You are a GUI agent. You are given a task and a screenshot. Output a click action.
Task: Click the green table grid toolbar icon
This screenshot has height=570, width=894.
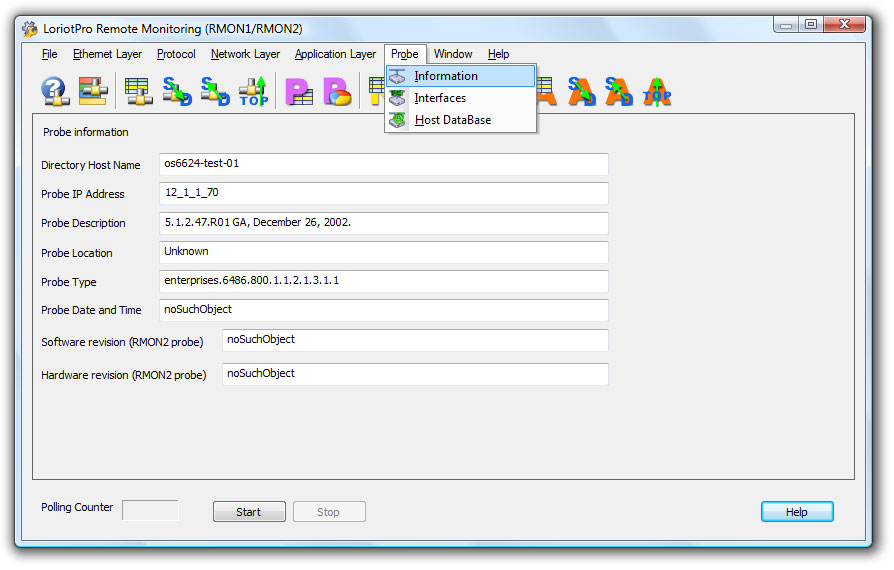point(138,92)
